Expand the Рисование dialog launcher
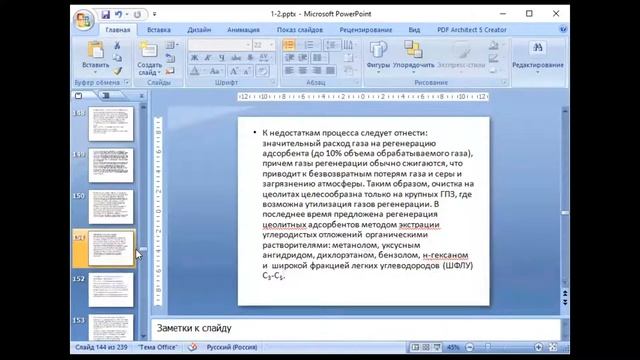The image size is (640, 360). click(504, 82)
